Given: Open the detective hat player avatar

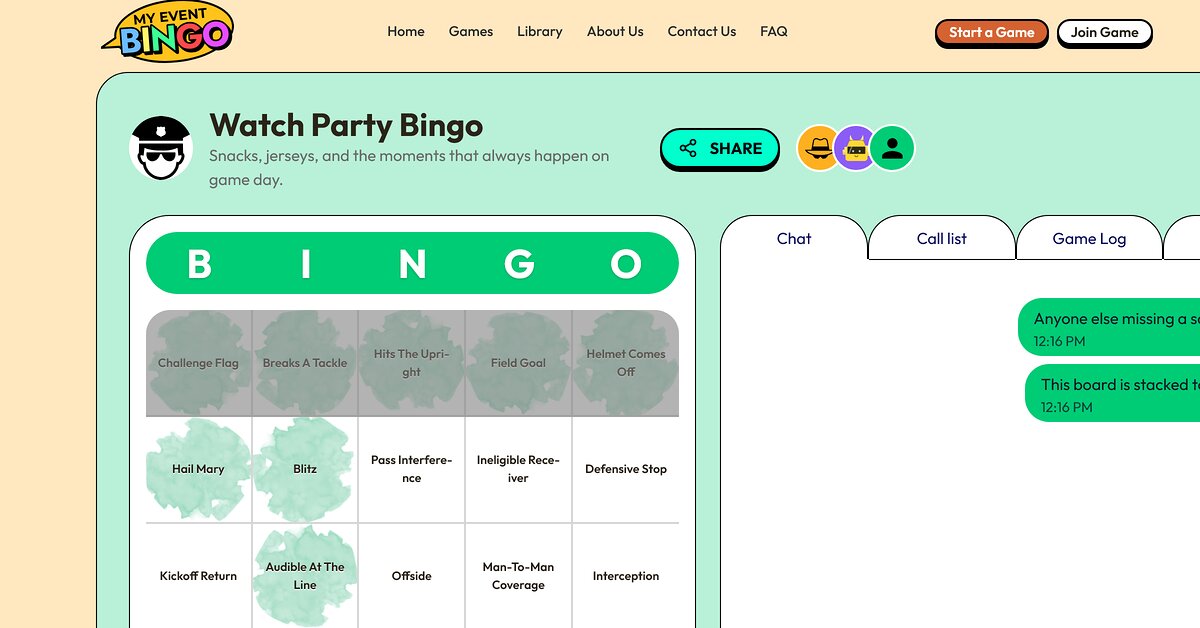Looking at the screenshot, I should point(819,148).
